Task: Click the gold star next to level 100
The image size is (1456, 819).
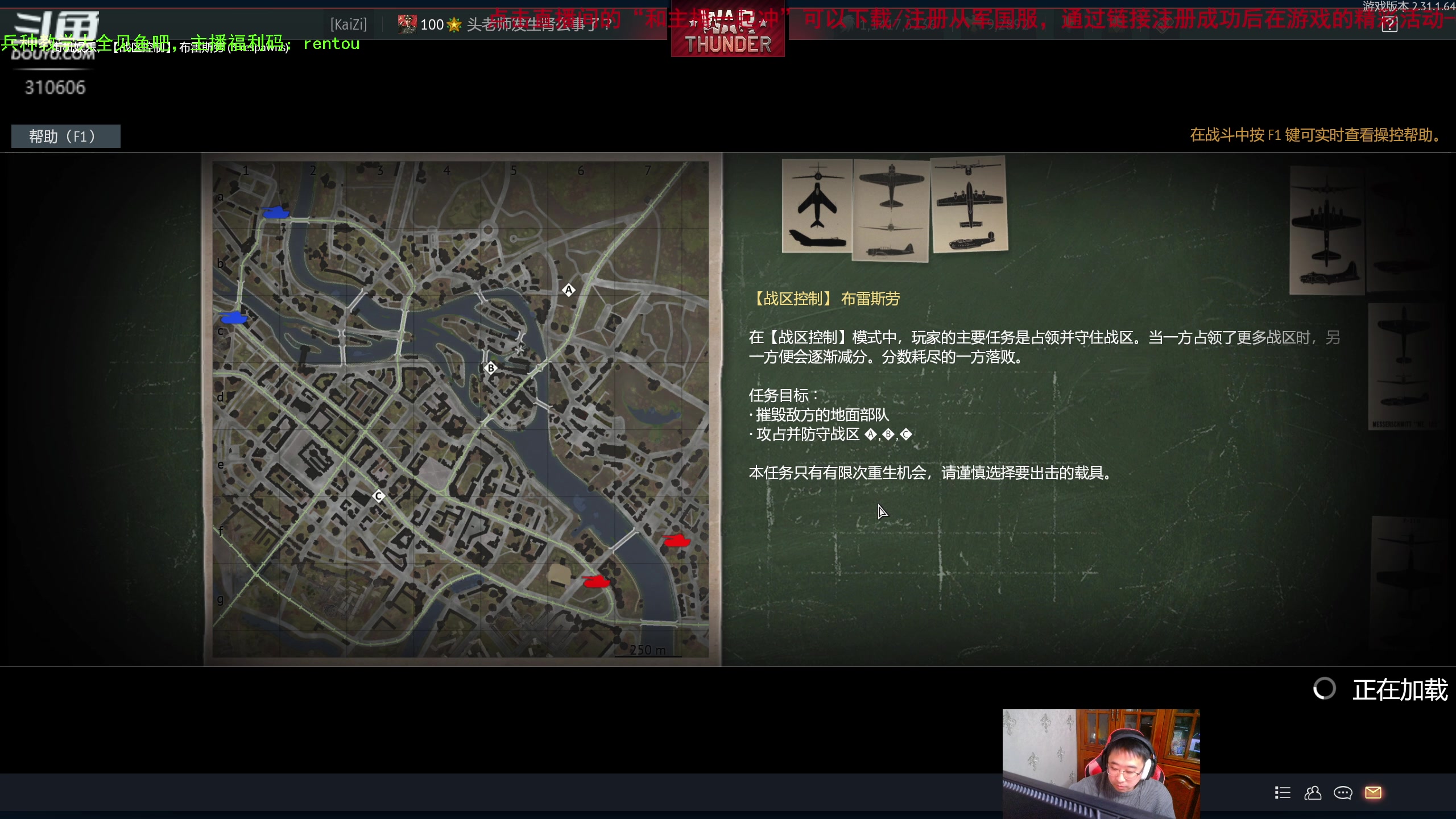Action: pos(454,24)
